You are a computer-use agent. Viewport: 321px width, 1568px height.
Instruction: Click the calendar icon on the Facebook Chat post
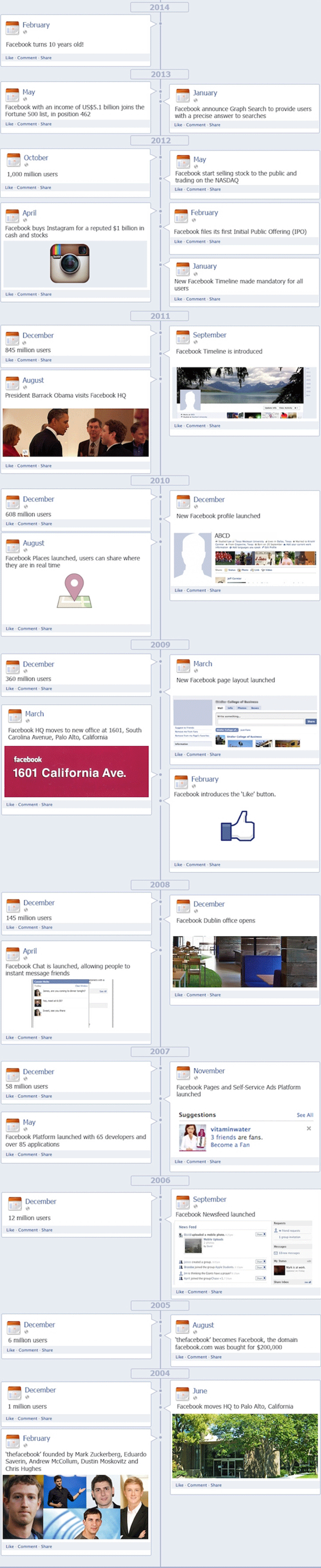[x=13, y=954]
